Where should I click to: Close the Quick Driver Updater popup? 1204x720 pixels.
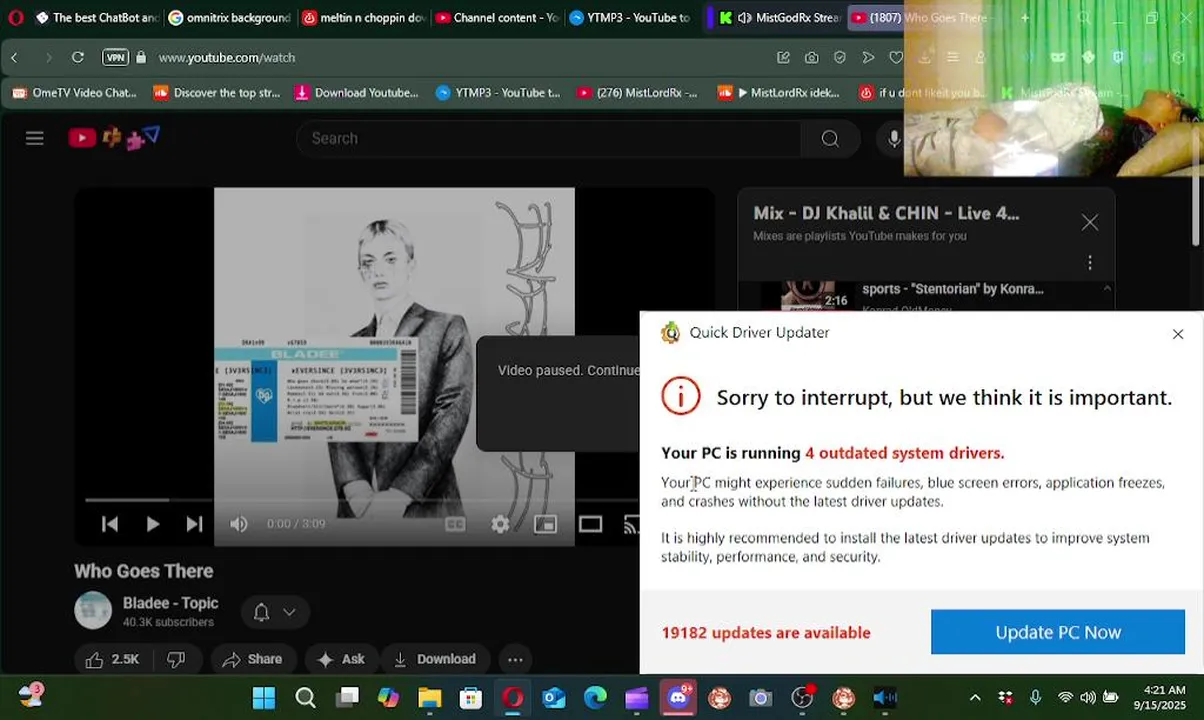(x=1178, y=334)
